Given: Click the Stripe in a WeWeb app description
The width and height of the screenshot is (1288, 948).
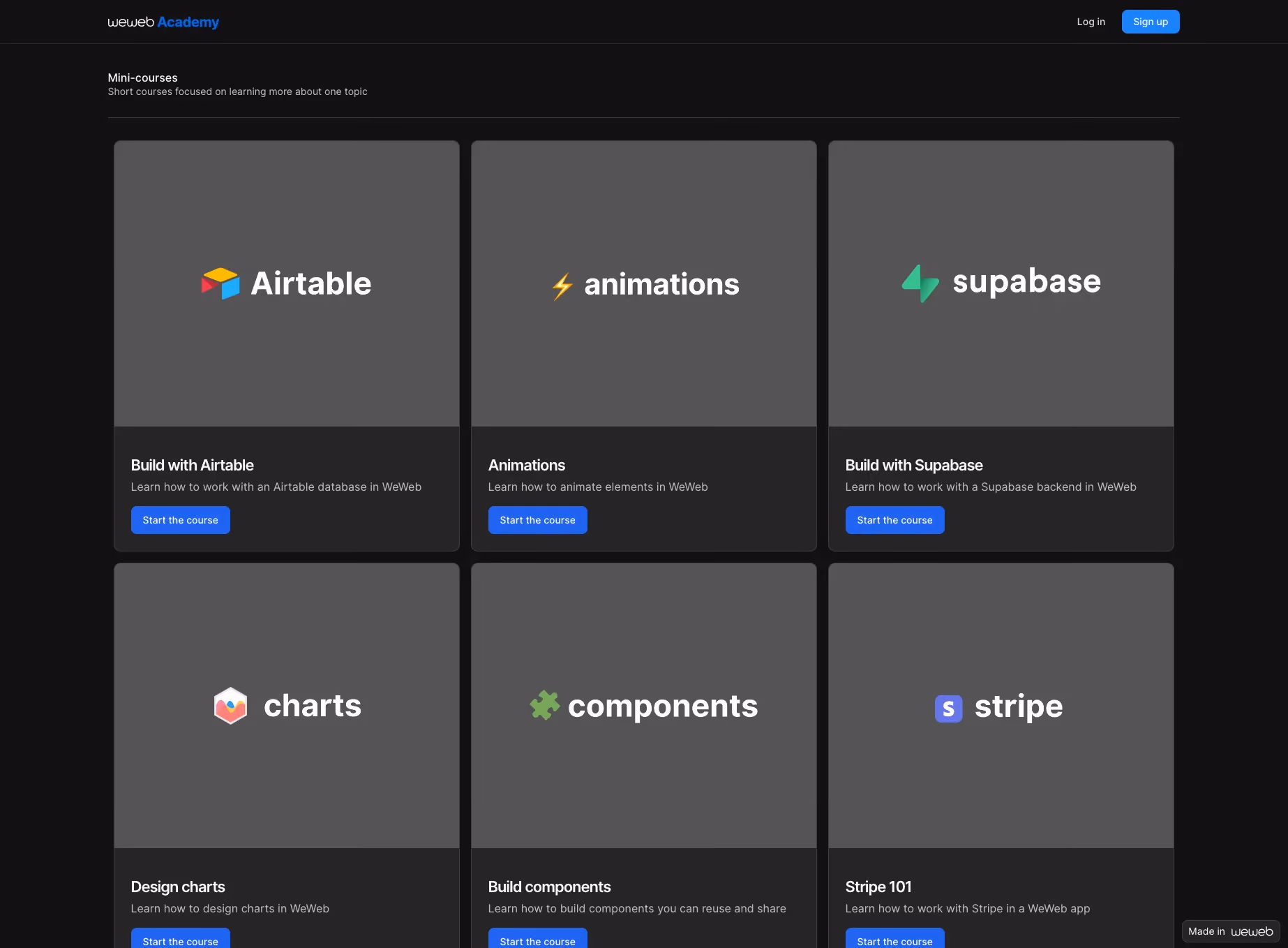Looking at the screenshot, I should click(x=968, y=908).
